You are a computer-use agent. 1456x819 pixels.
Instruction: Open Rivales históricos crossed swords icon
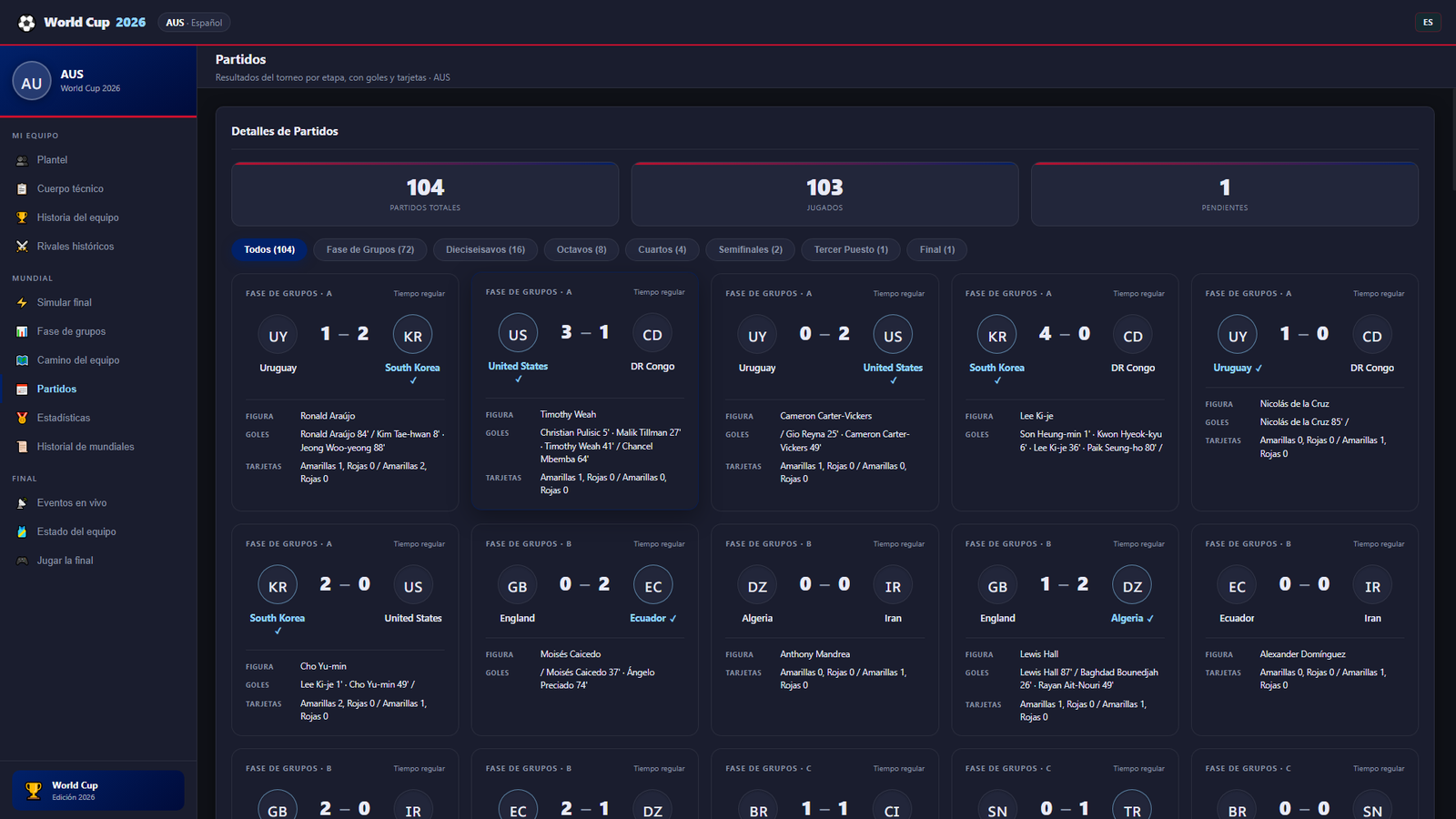[22, 247]
